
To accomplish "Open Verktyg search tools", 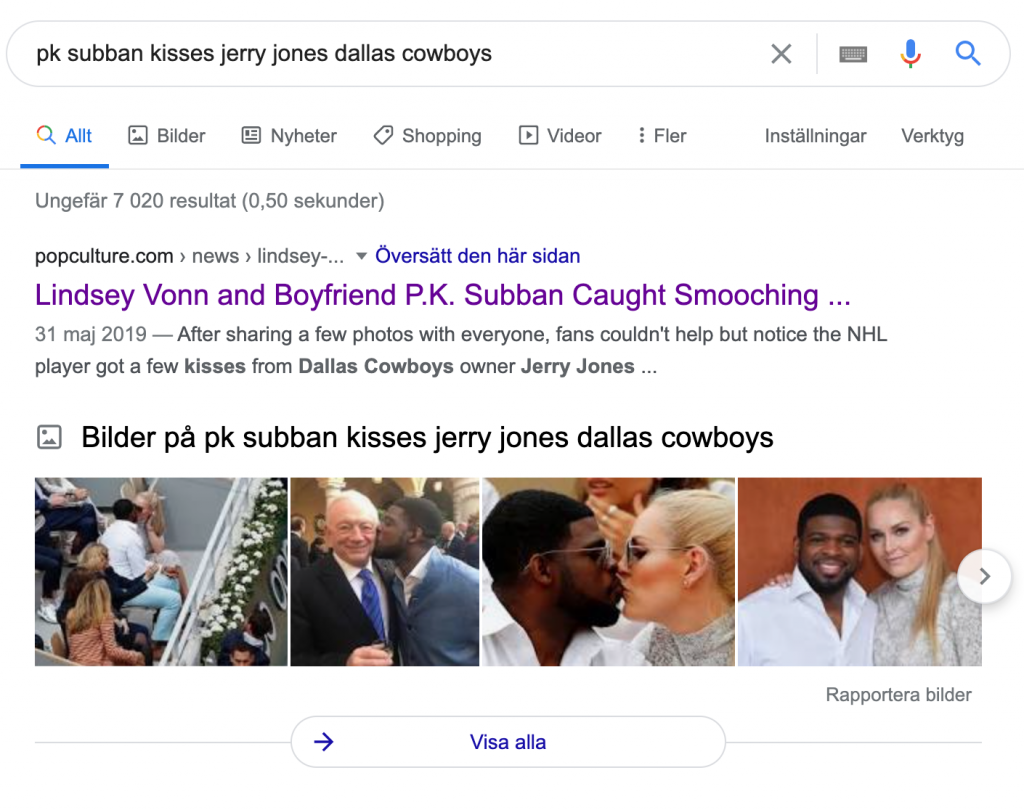I will tap(932, 136).
